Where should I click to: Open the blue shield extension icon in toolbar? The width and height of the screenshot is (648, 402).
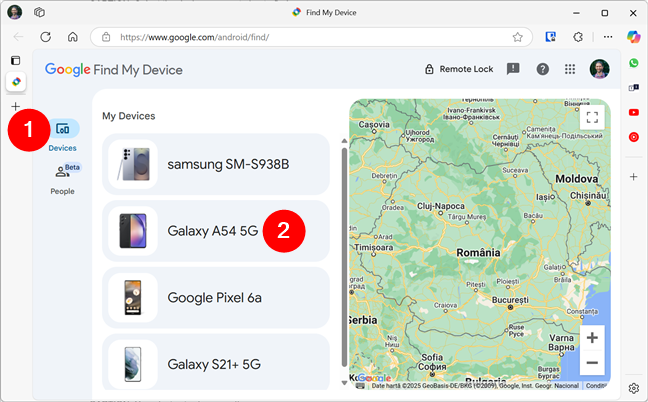pyautogui.click(x=550, y=37)
